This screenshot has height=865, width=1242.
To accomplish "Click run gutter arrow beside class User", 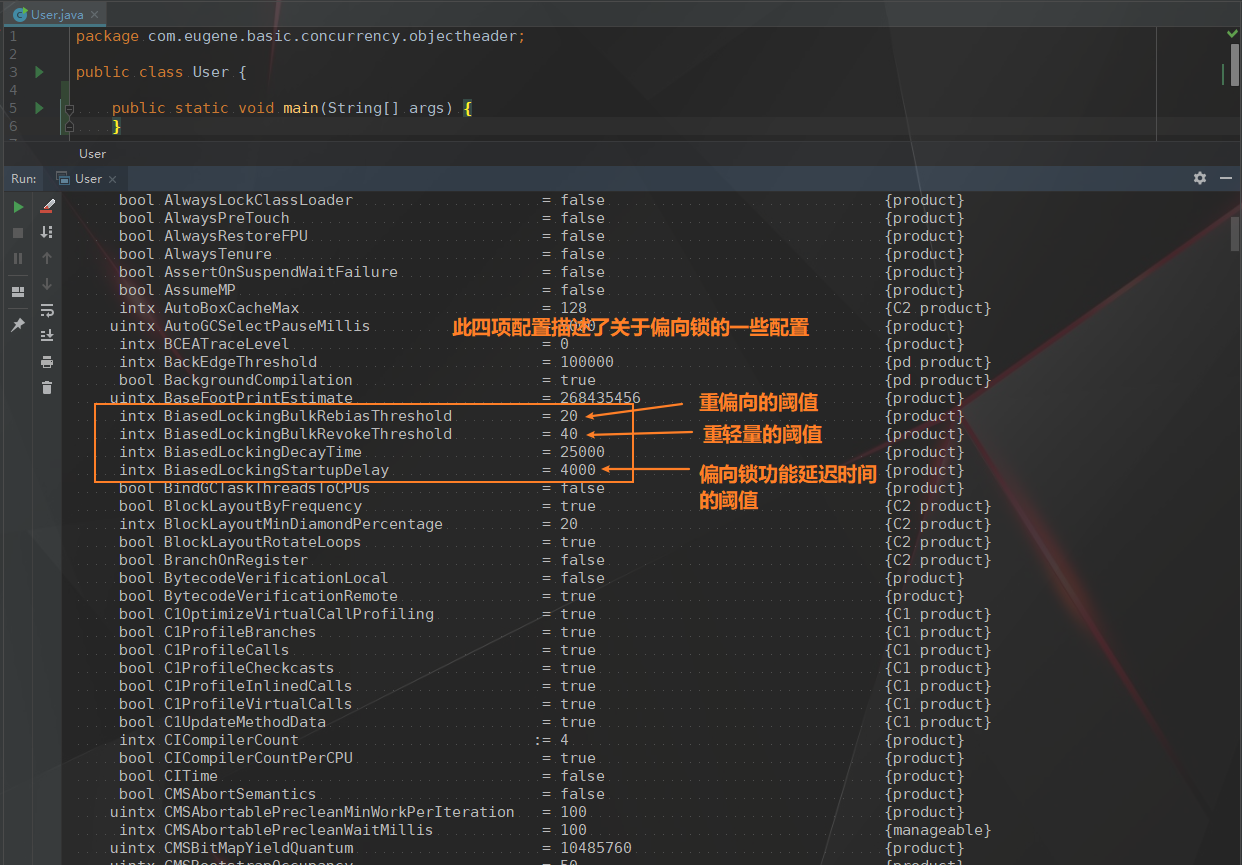I will click(39, 72).
